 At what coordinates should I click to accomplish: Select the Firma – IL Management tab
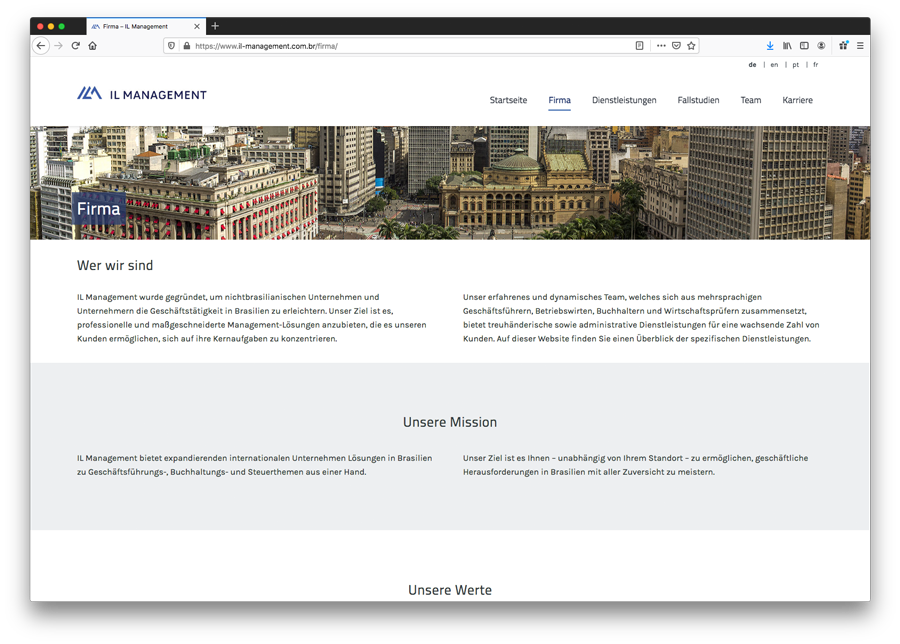coord(146,26)
